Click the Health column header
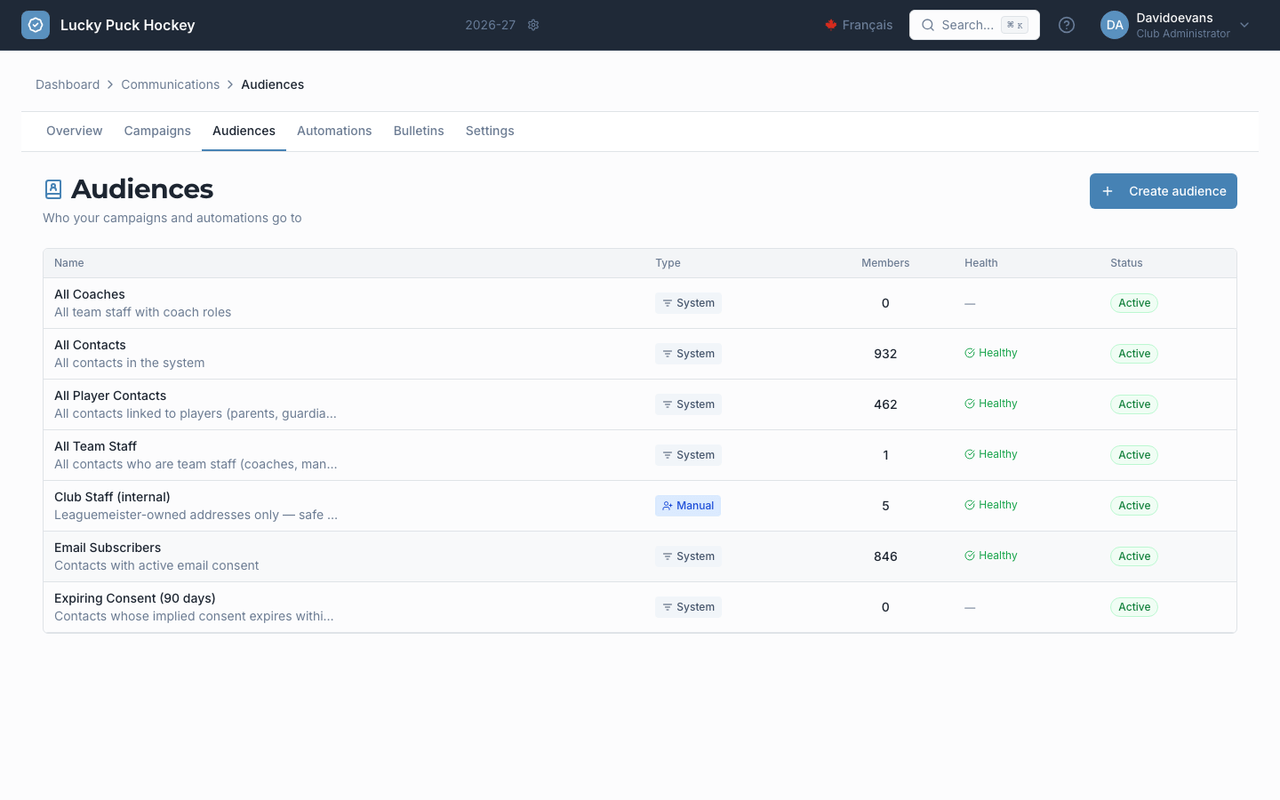This screenshot has width=1280, height=800. [x=981, y=263]
